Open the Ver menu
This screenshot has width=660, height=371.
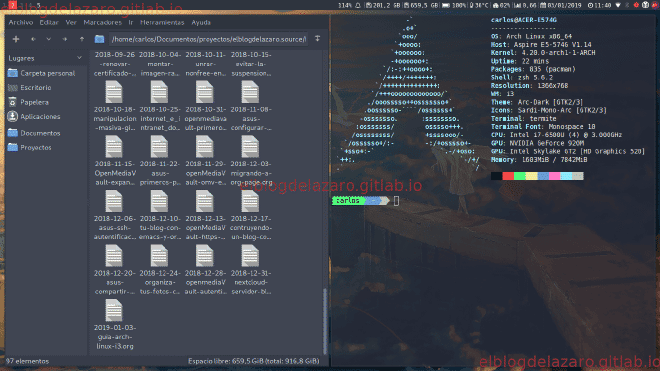[x=71, y=22]
